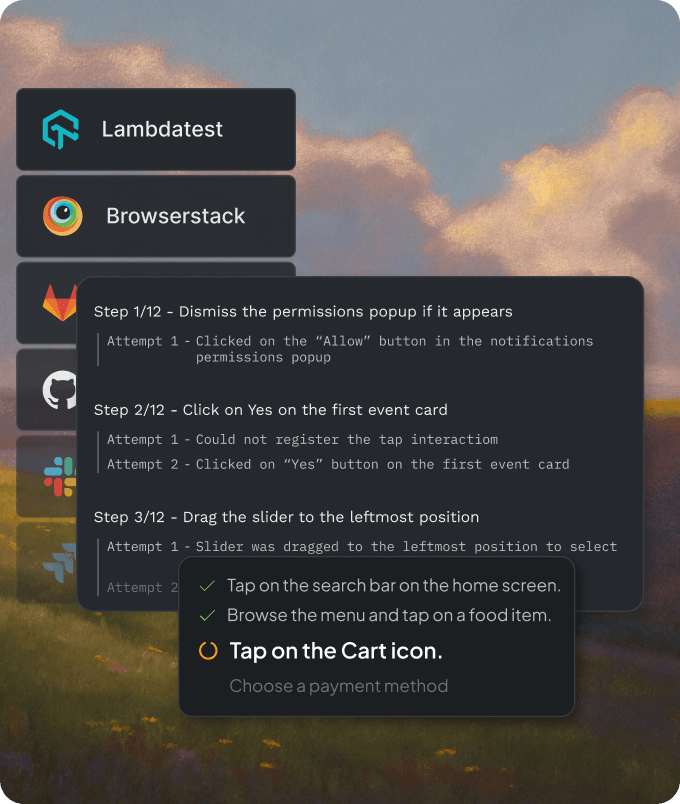Click Attempt 1 Could not register tap entry

pos(302,439)
